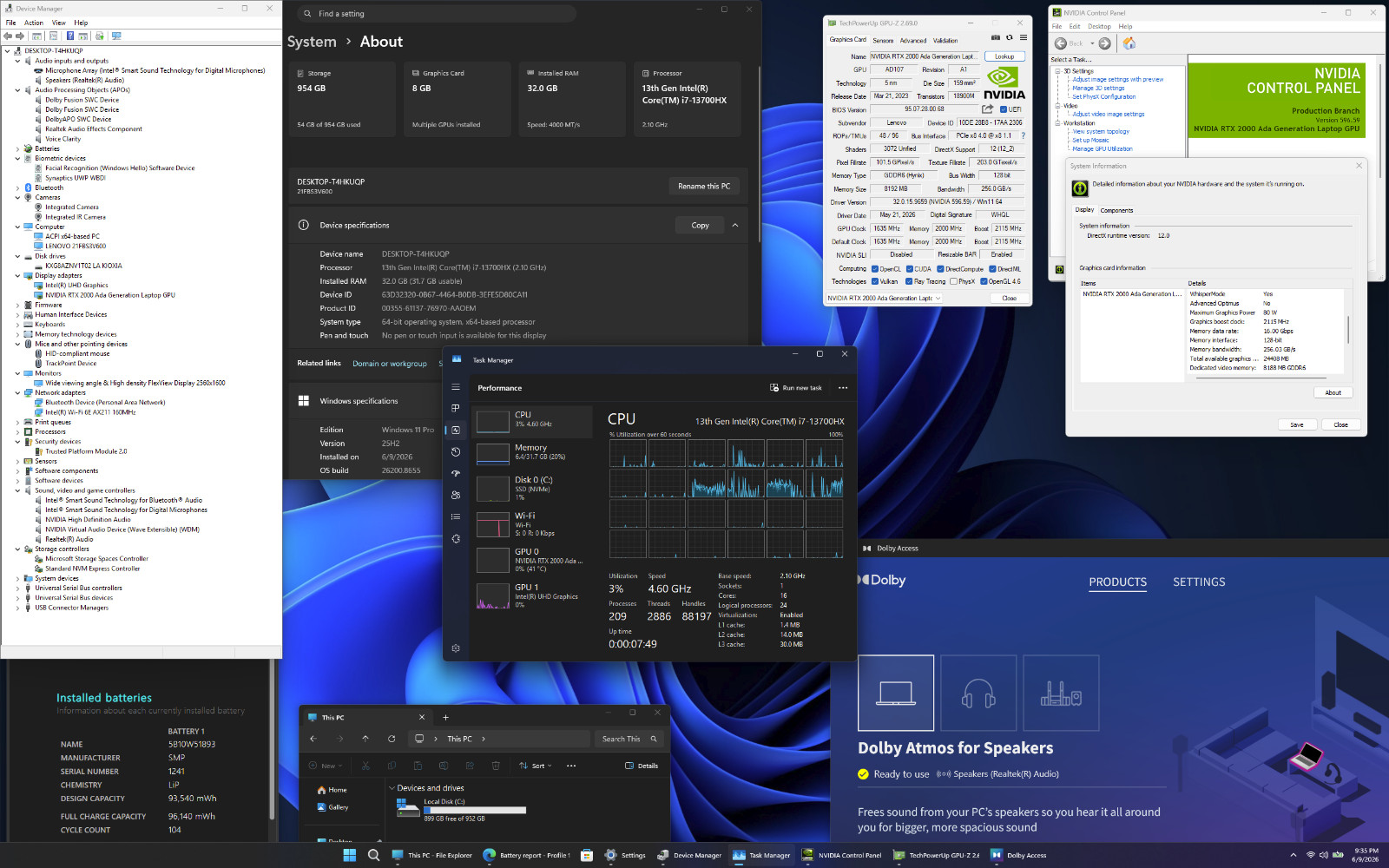
Task: Open new tab in File Explorer
Action: tap(445, 717)
